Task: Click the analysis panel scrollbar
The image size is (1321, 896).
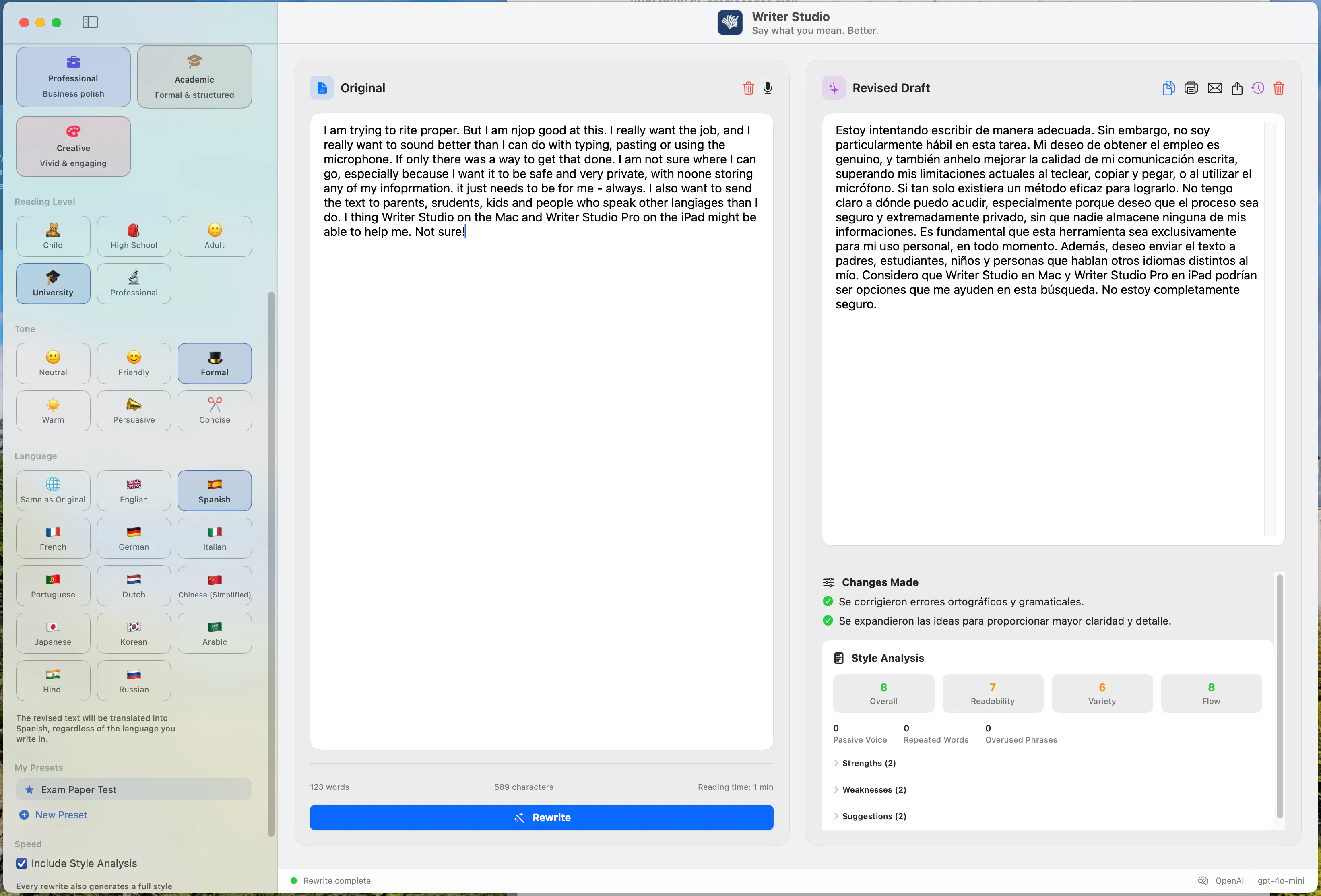Action: [x=1280, y=696]
